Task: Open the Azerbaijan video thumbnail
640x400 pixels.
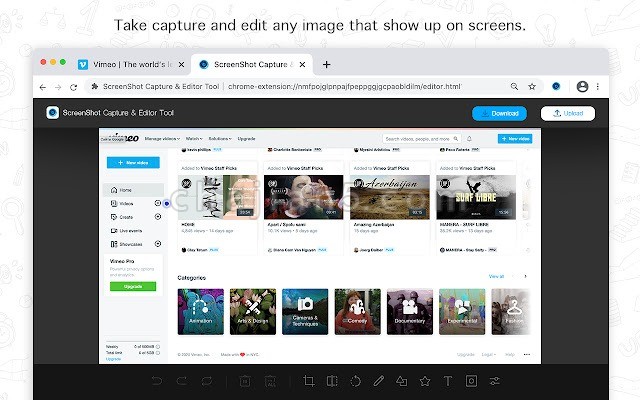Action: [x=390, y=197]
